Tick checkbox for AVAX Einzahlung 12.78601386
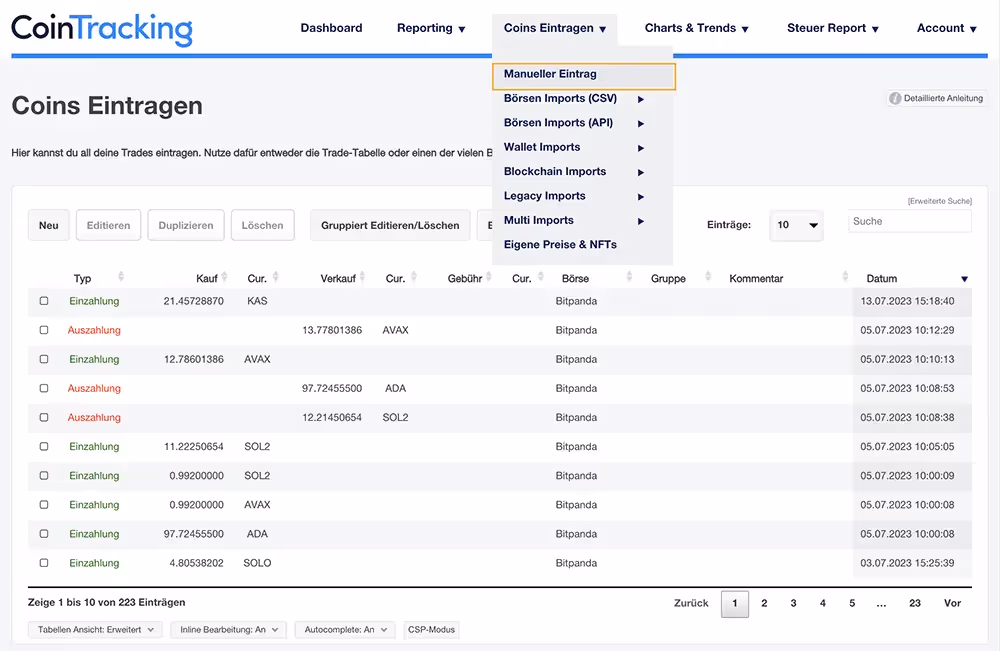The height and width of the screenshot is (651, 1000). [x=44, y=359]
